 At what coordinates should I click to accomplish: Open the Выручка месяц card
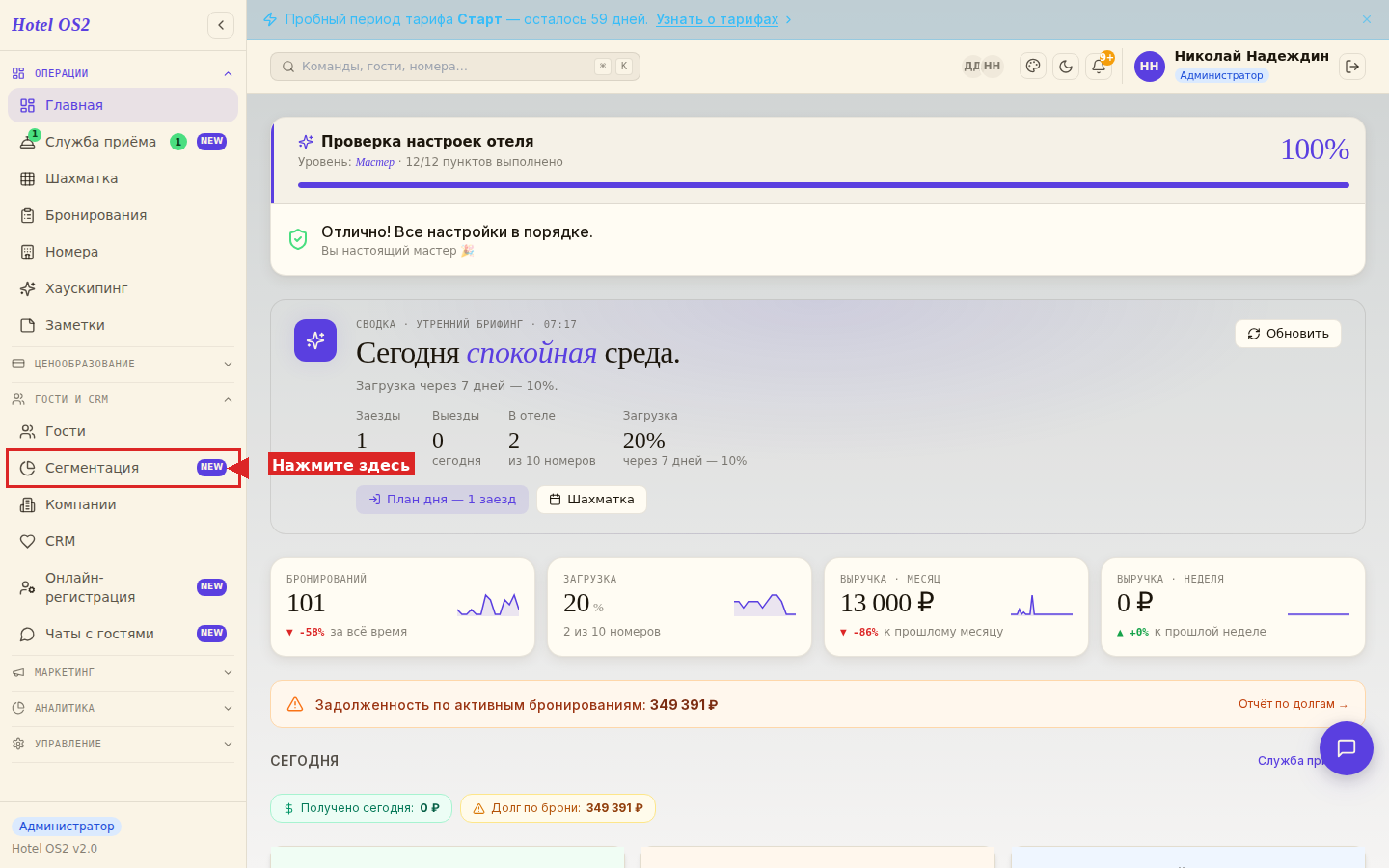956,608
